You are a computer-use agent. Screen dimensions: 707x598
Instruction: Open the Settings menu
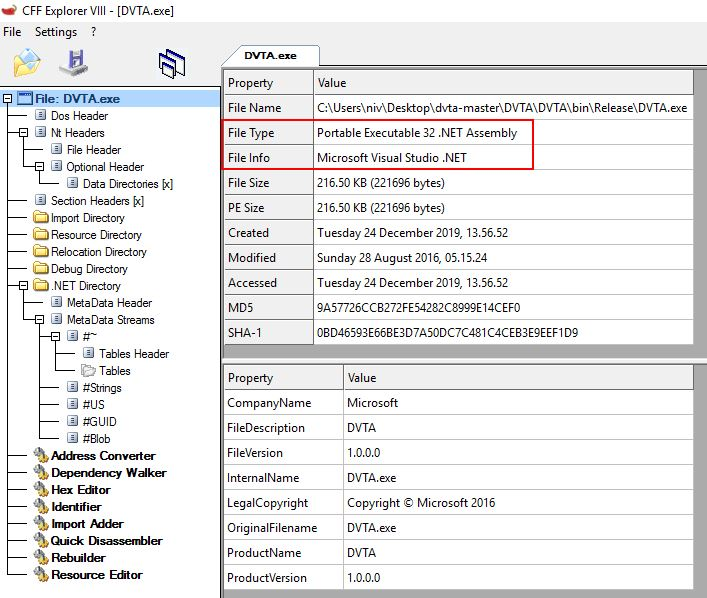coord(56,32)
